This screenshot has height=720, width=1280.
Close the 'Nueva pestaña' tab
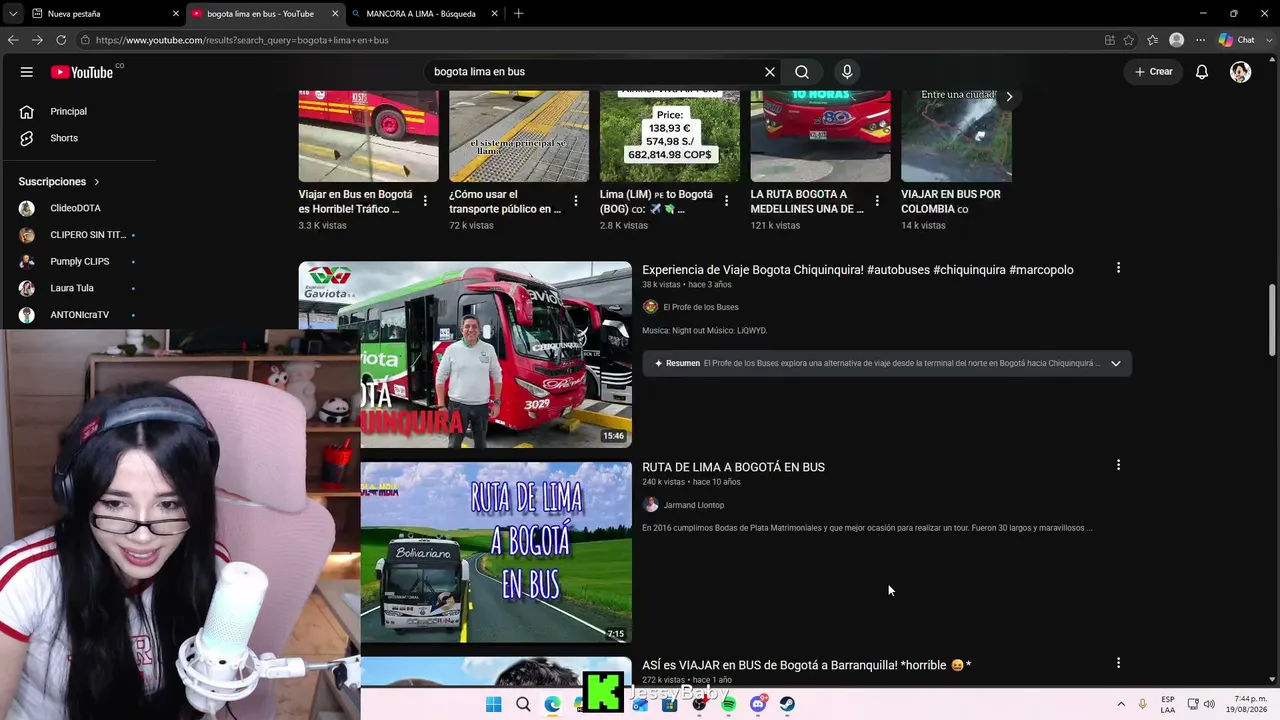coord(176,14)
